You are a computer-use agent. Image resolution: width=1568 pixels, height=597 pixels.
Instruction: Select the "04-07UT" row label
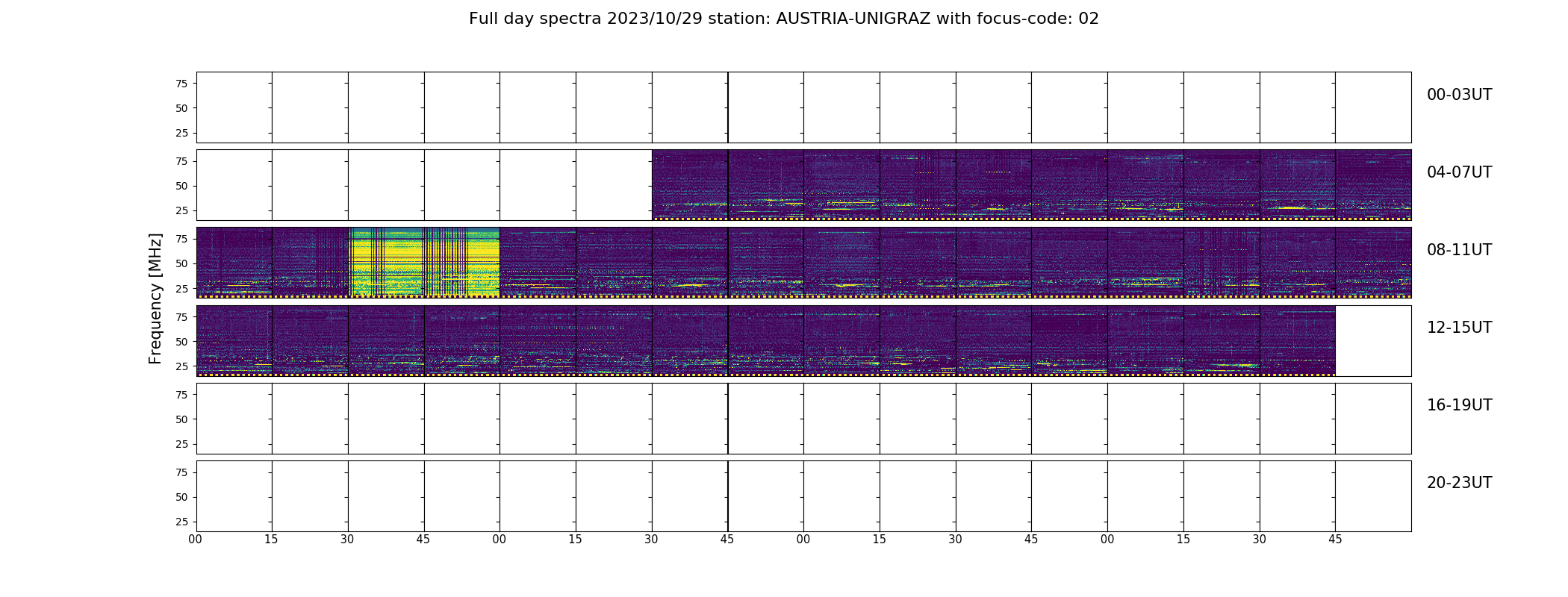pos(1459,172)
